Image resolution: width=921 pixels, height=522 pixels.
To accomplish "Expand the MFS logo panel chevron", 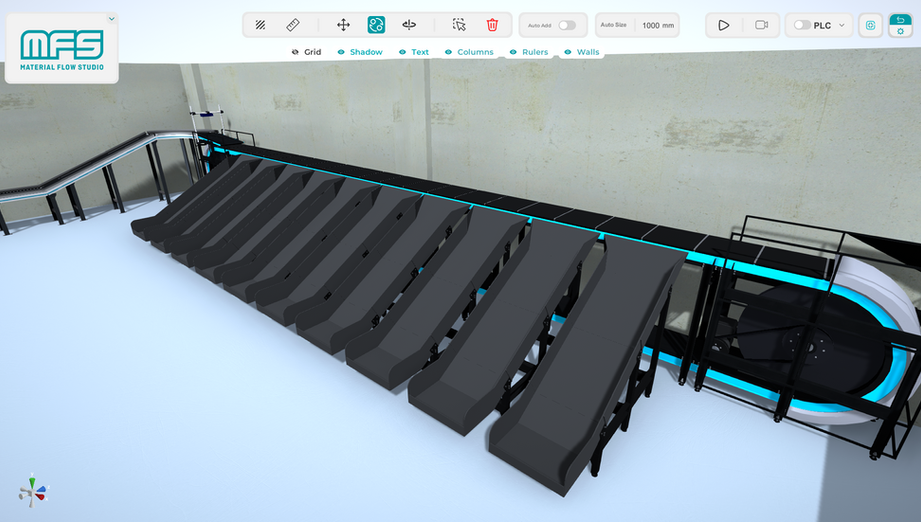I will [112, 19].
